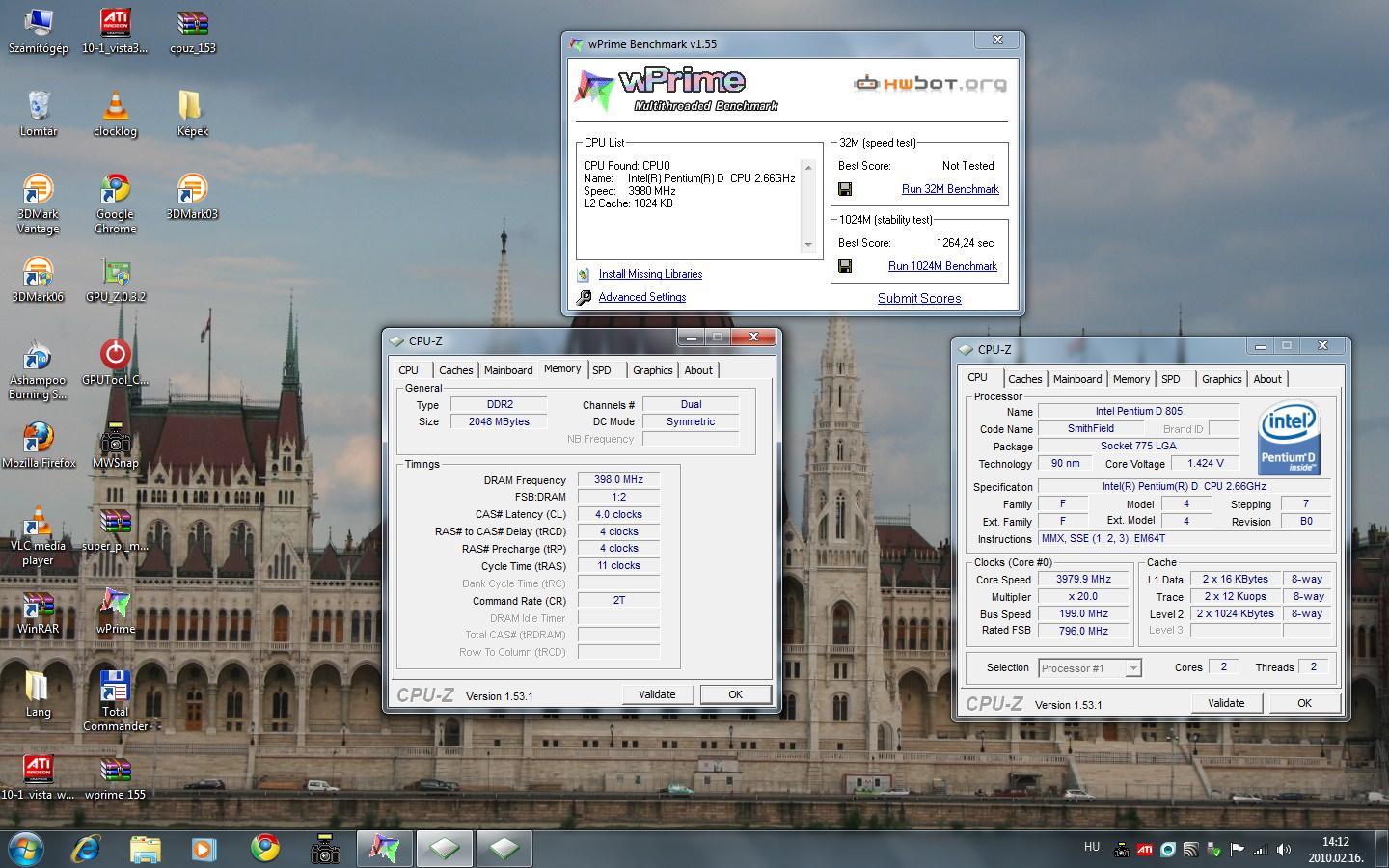Open the Számítógép desktop icon

[x=38, y=31]
